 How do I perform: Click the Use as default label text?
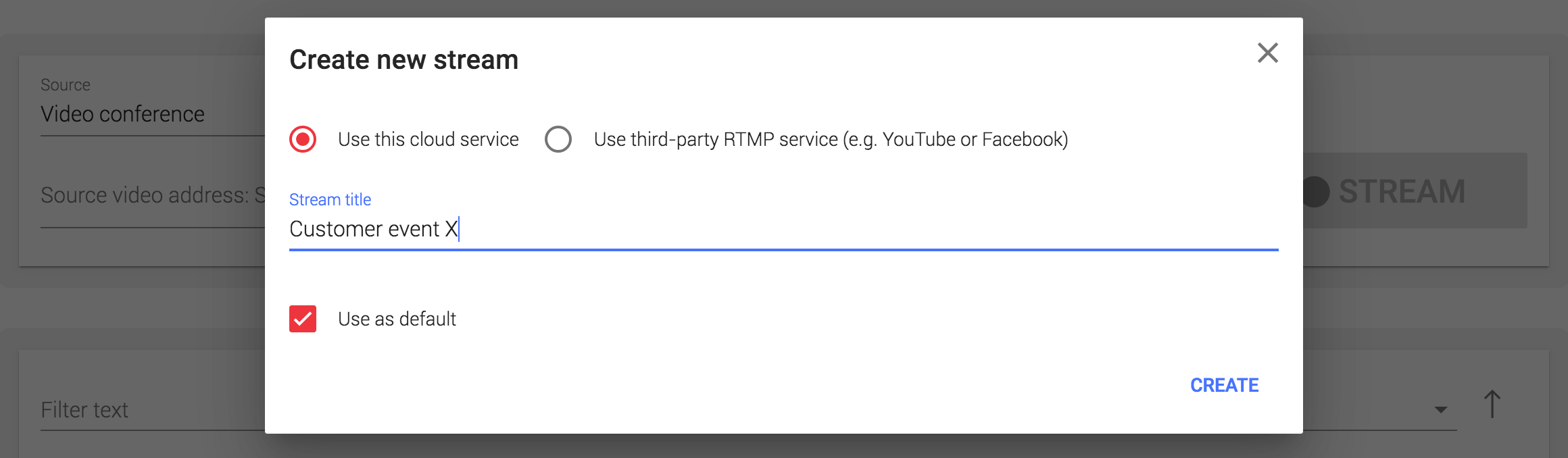(397, 319)
